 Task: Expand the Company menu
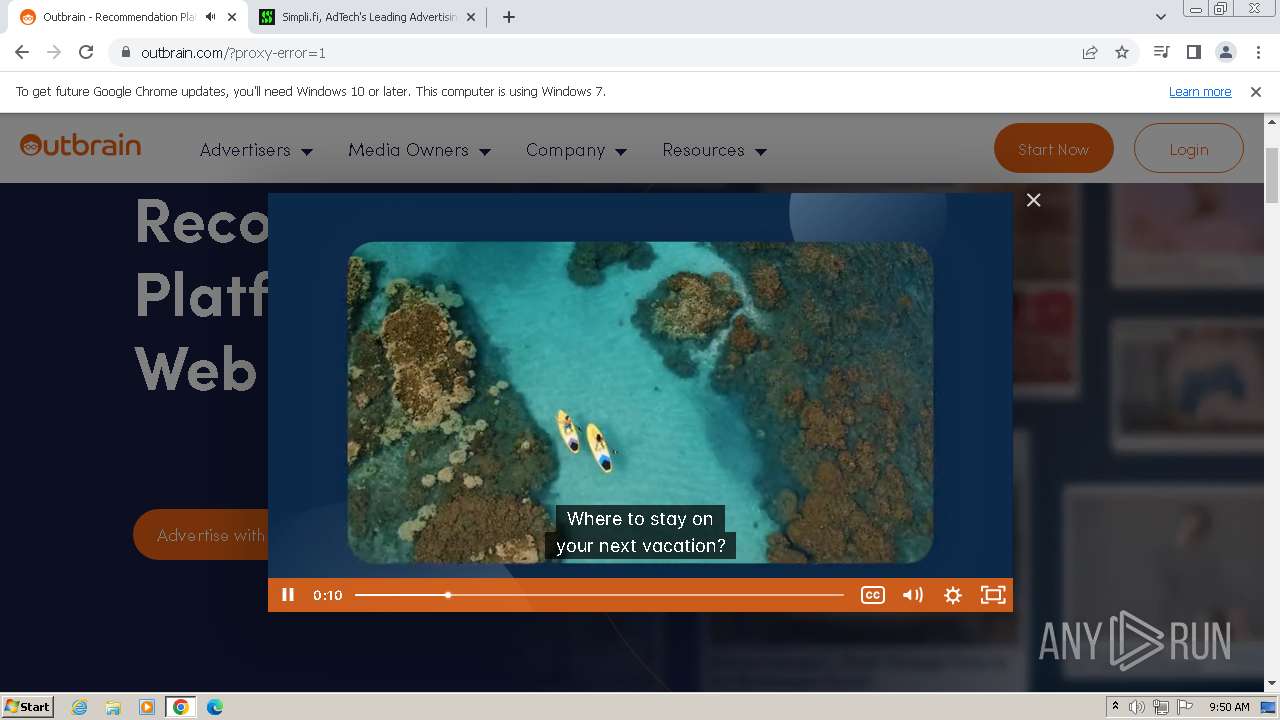click(576, 150)
